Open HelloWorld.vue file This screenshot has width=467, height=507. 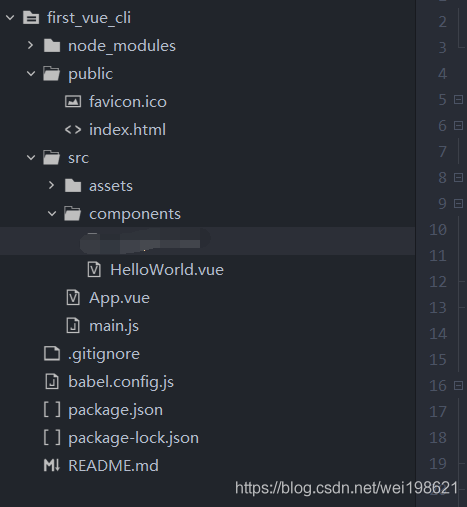click(x=167, y=270)
